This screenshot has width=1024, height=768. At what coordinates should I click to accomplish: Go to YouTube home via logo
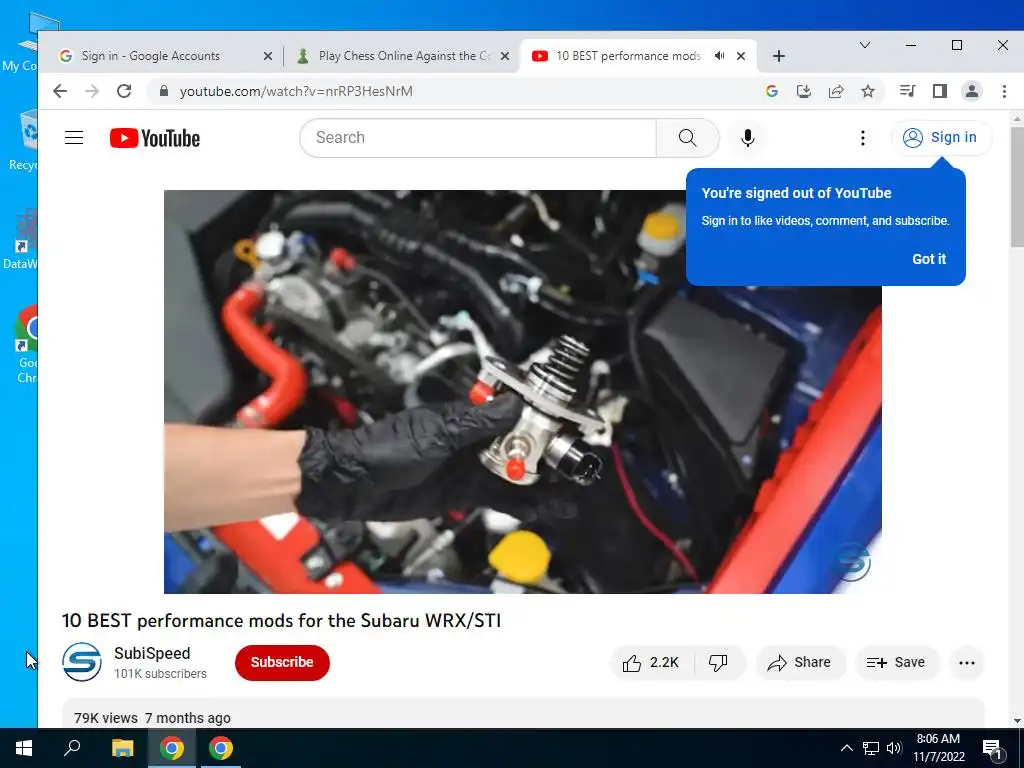tap(155, 138)
